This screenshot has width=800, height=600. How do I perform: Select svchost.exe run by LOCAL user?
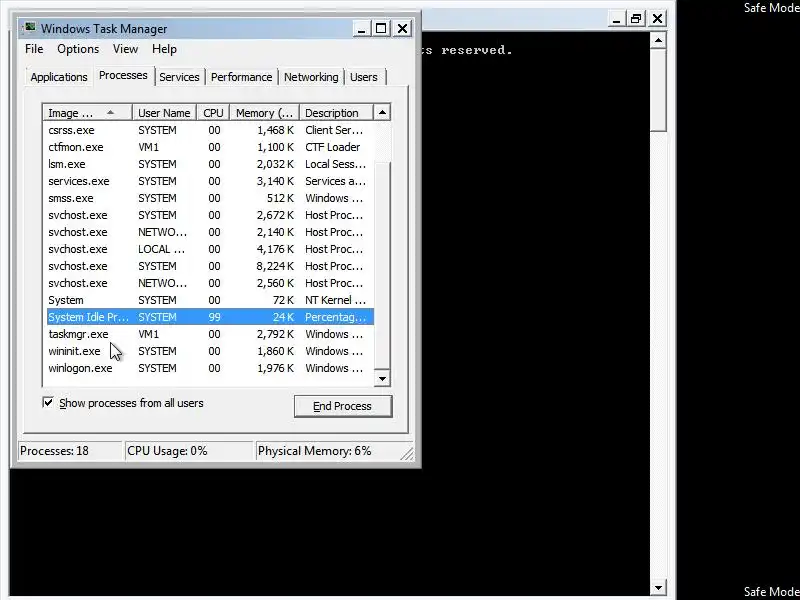click(210, 249)
